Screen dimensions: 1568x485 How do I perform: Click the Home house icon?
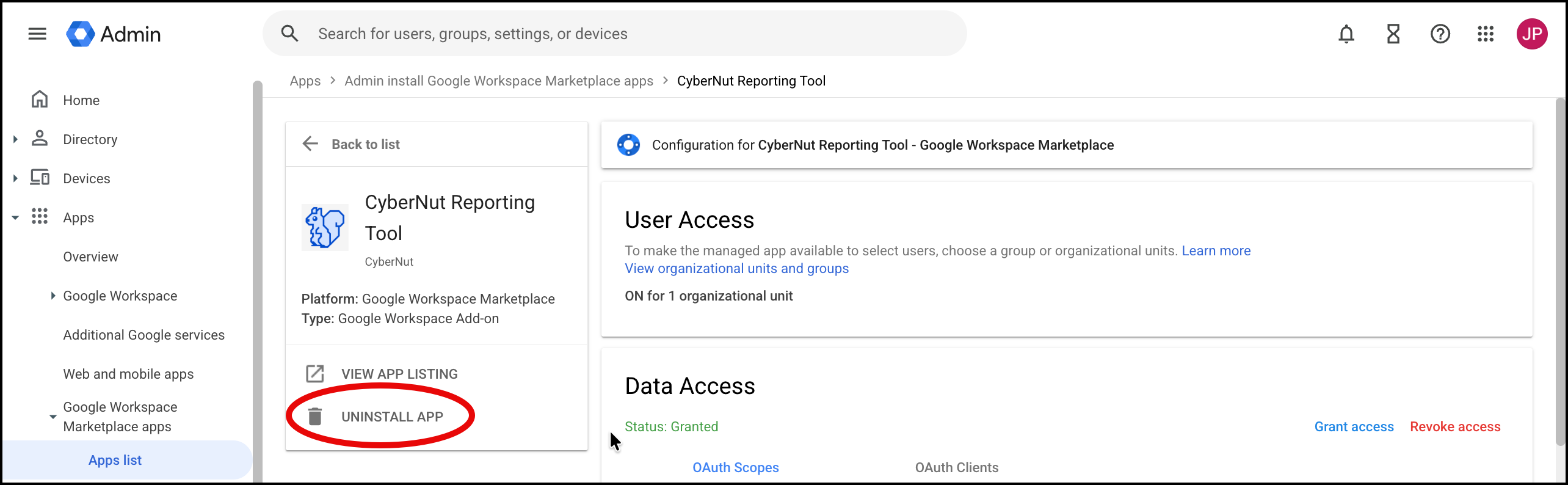coord(40,99)
